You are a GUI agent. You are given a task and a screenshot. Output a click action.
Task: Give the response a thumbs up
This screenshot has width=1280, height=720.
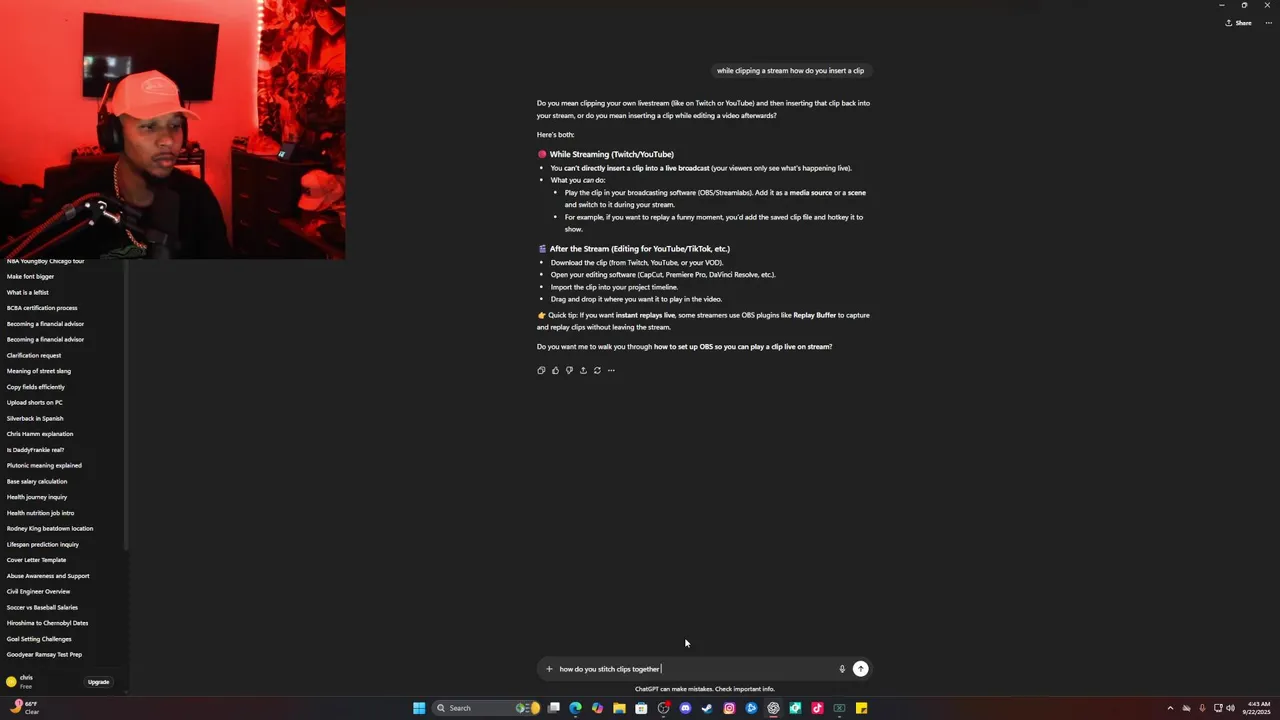point(555,370)
